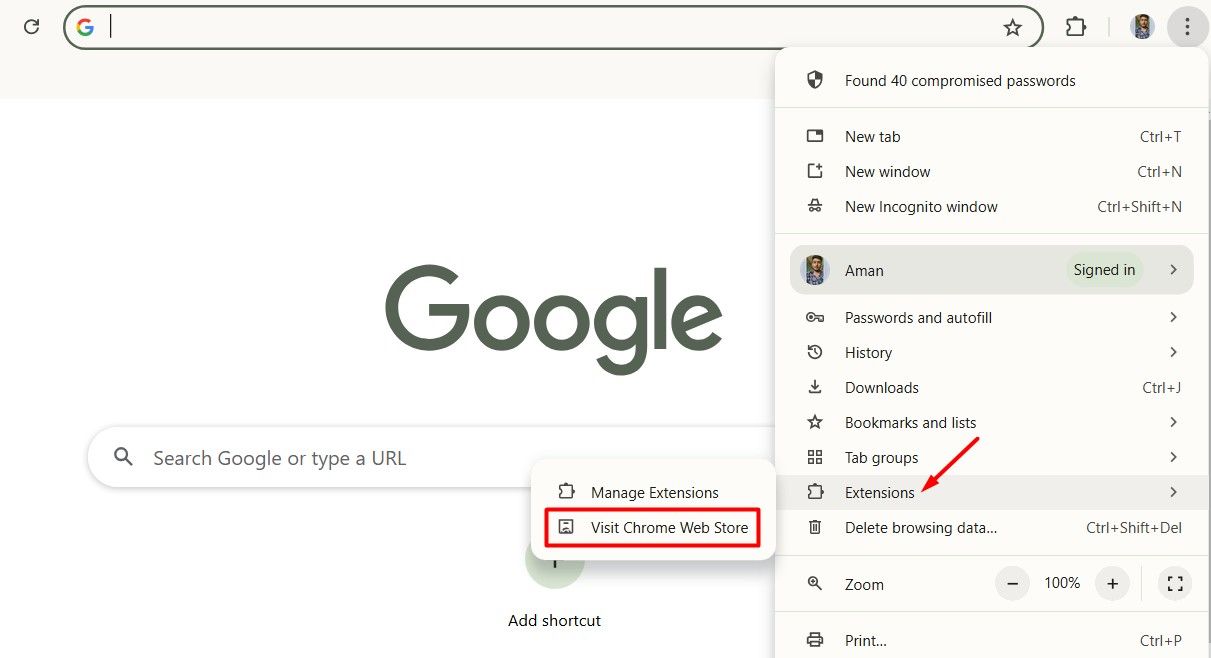Click inside the address bar
Viewport: 1211px width, 658px height.
pyautogui.click(x=400, y=27)
